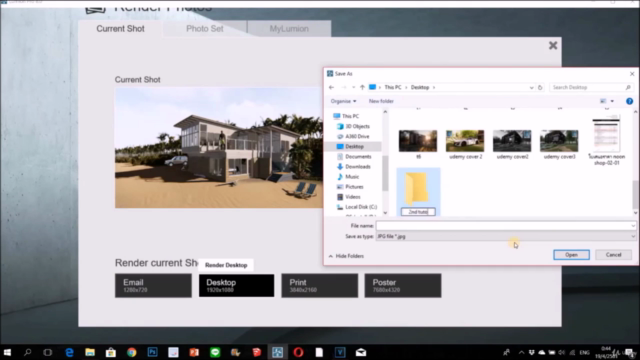Cancel the Save As dialog
This screenshot has width=640, height=360.
click(613, 255)
